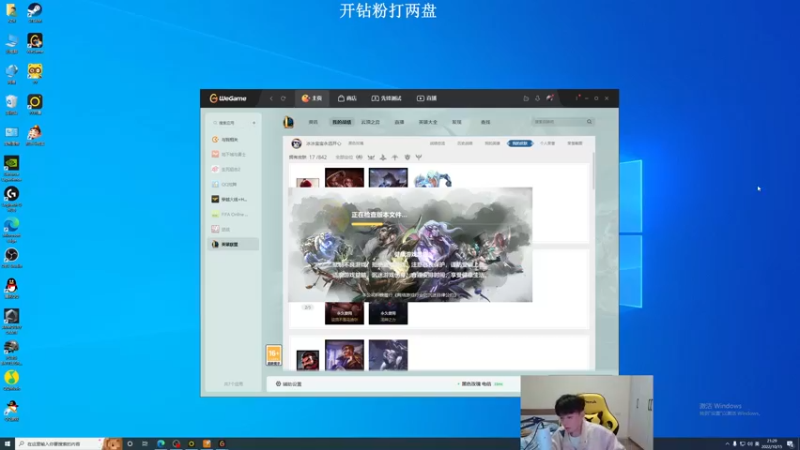The height and width of the screenshot is (450, 800).
Task: Open Task View on taskbar
Action: (145, 444)
